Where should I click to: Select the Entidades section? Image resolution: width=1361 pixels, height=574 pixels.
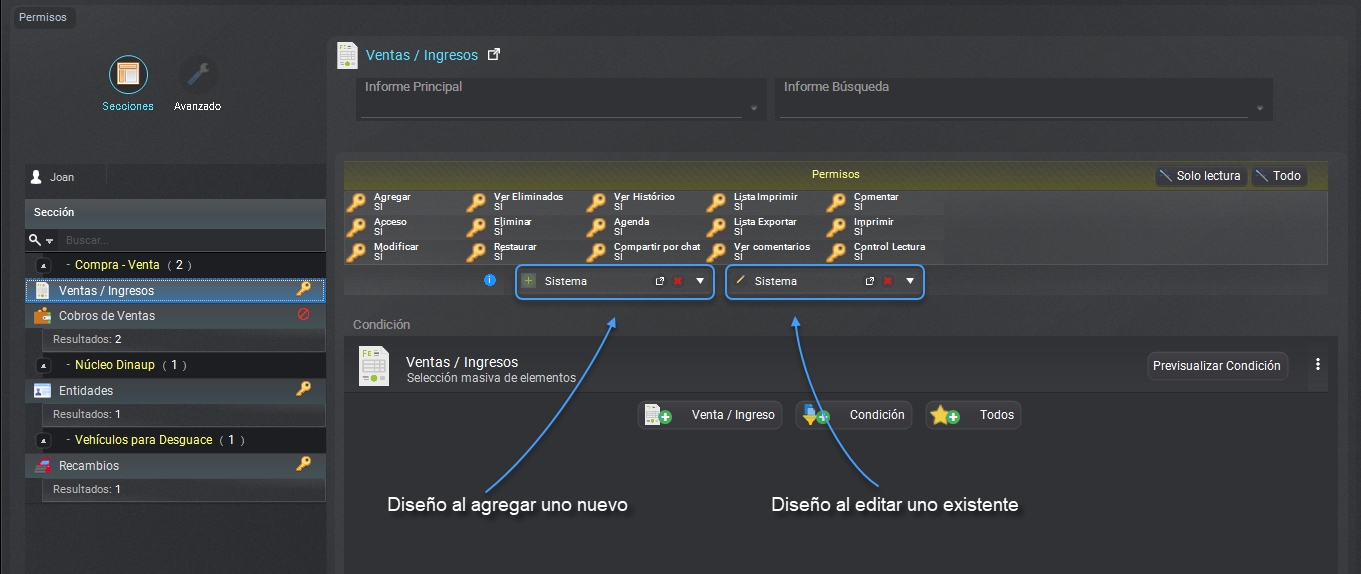[x=86, y=391]
